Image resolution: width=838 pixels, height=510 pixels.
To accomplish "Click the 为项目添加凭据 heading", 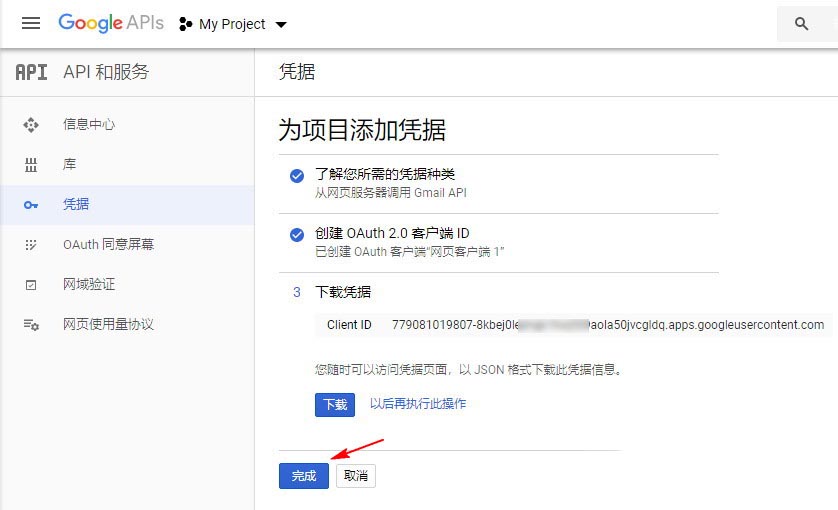I will pos(362,130).
